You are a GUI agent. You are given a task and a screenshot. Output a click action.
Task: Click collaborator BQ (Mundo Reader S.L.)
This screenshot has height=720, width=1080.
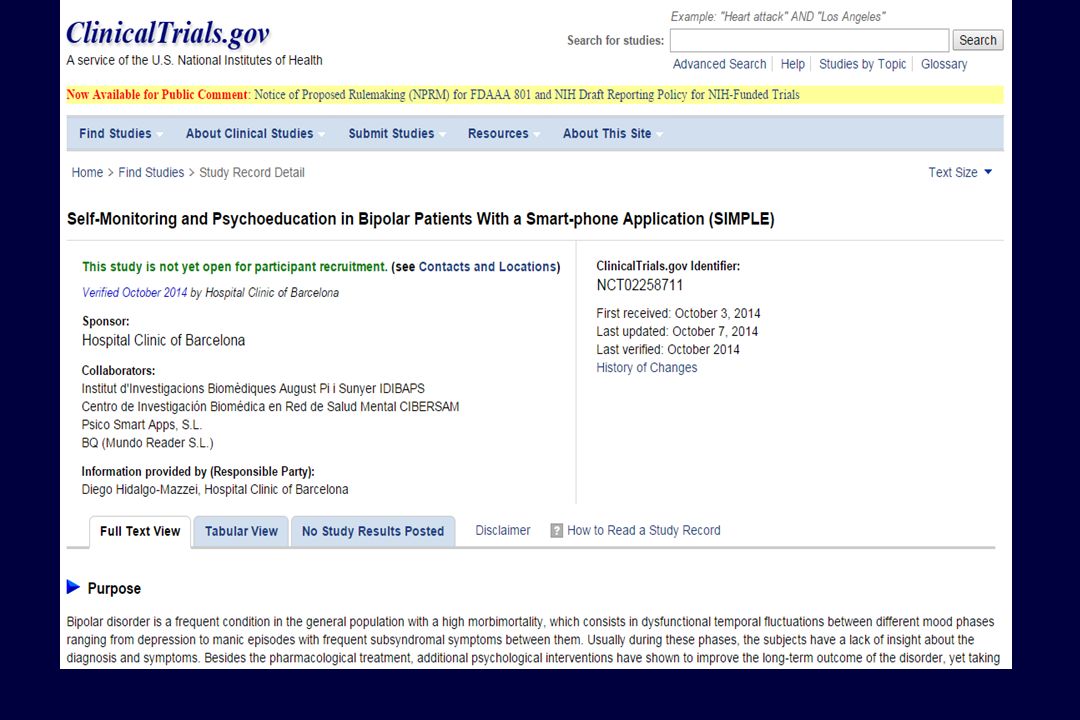coord(147,443)
